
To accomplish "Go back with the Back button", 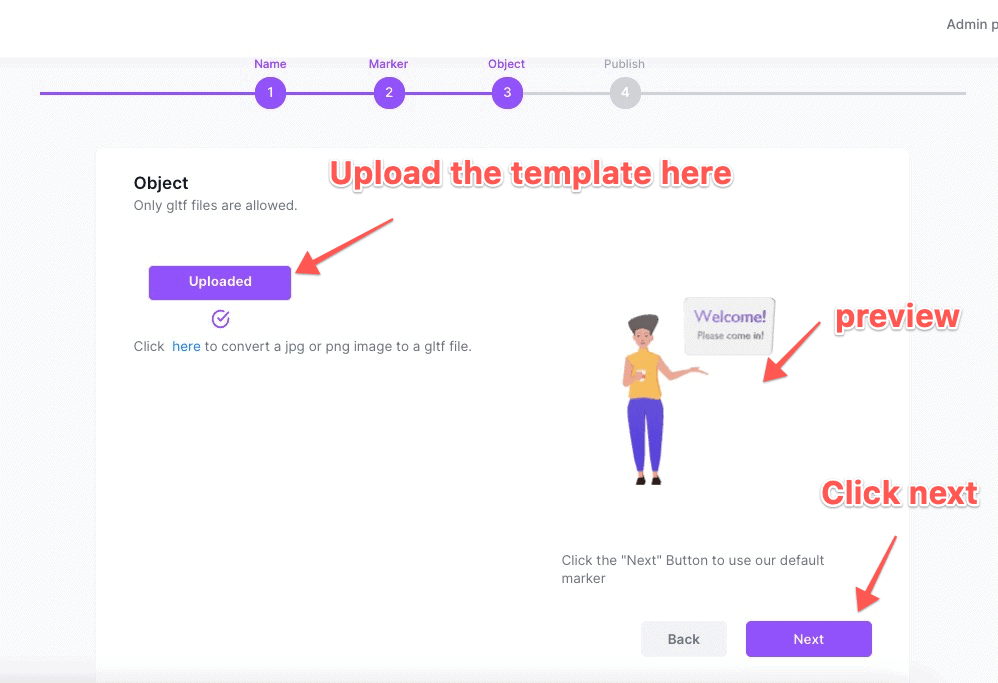I will 684,639.
